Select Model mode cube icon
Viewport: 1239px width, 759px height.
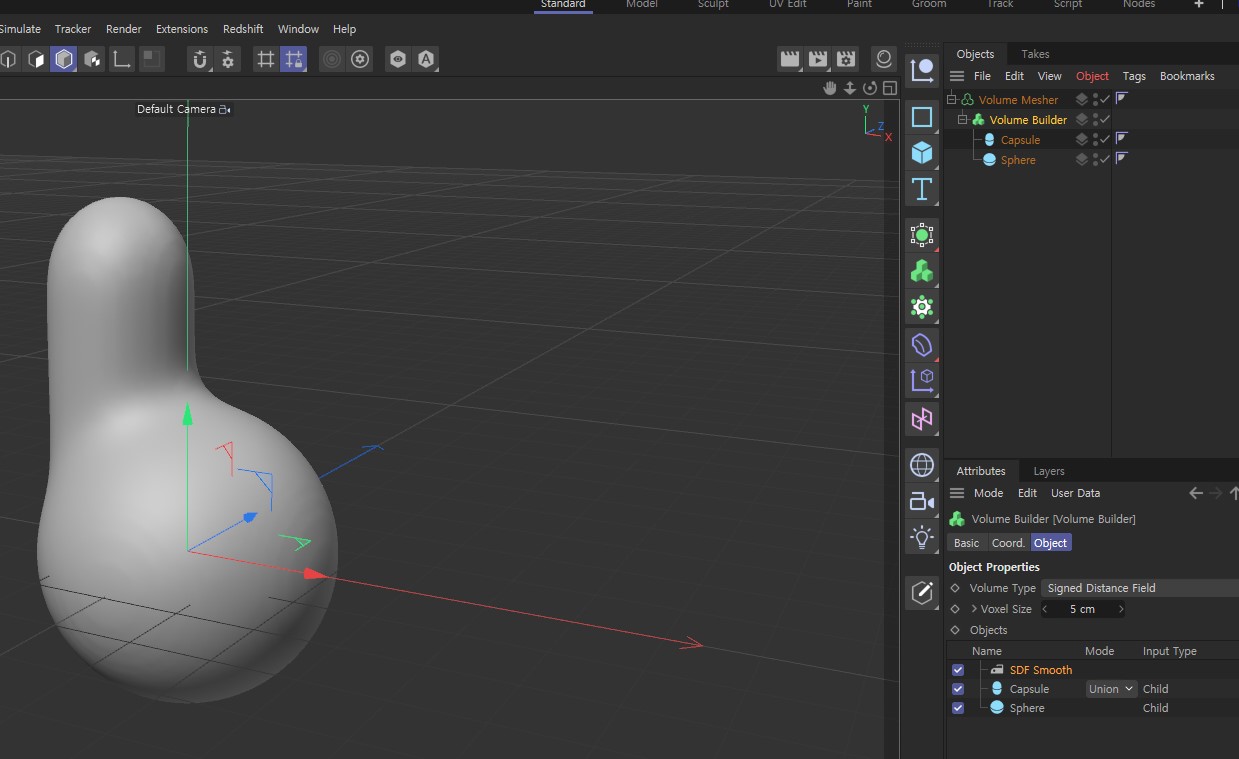pyautogui.click(x=36, y=59)
